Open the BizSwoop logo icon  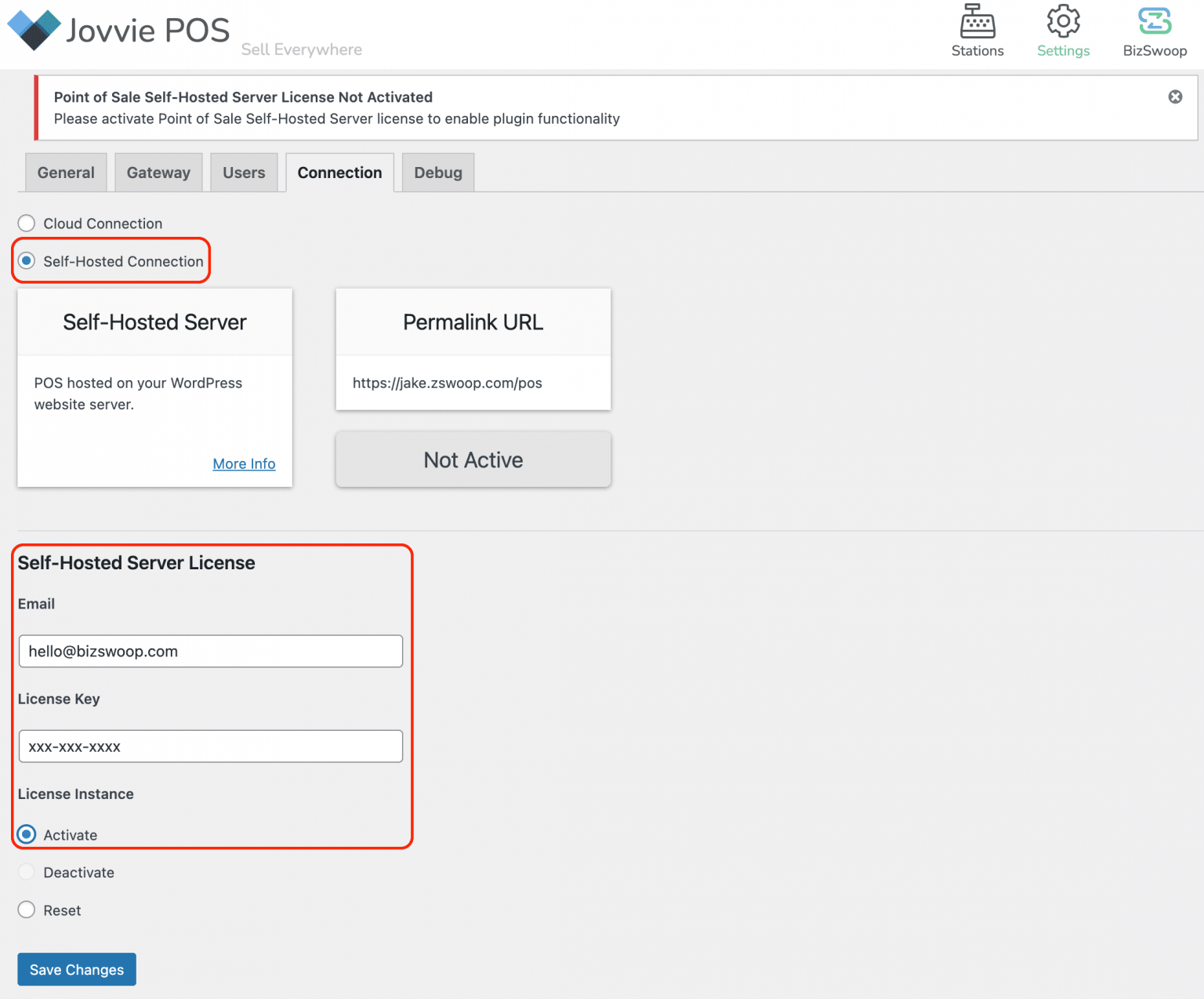click(x=1155, y=22)
